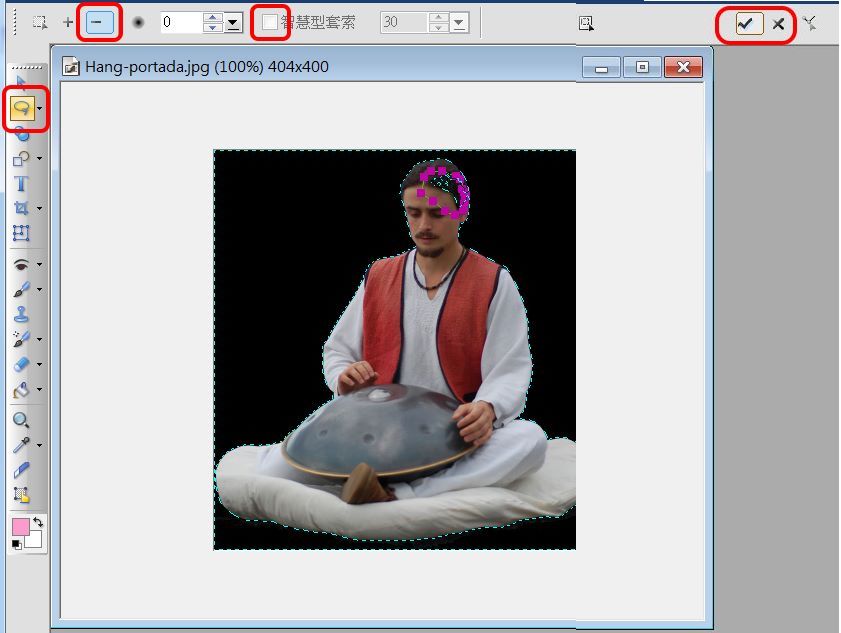Close the Hang-portada.jpg document window
This screenshot has width=841, height=633.
683,68
